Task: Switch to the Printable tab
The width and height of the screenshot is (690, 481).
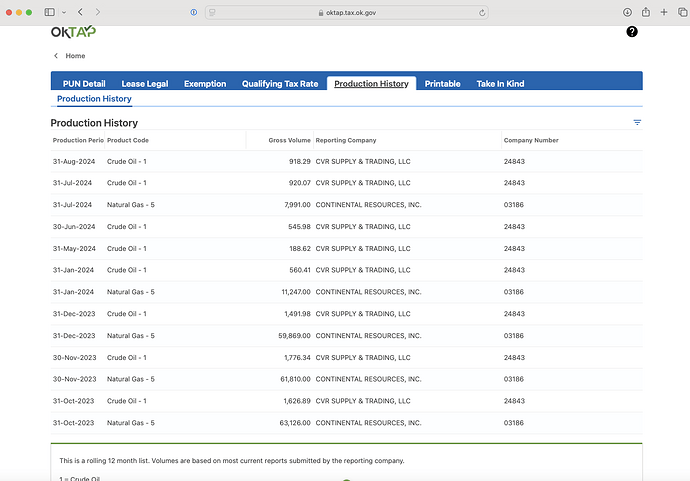Action: pyautogui.click(x=443, y=84)
